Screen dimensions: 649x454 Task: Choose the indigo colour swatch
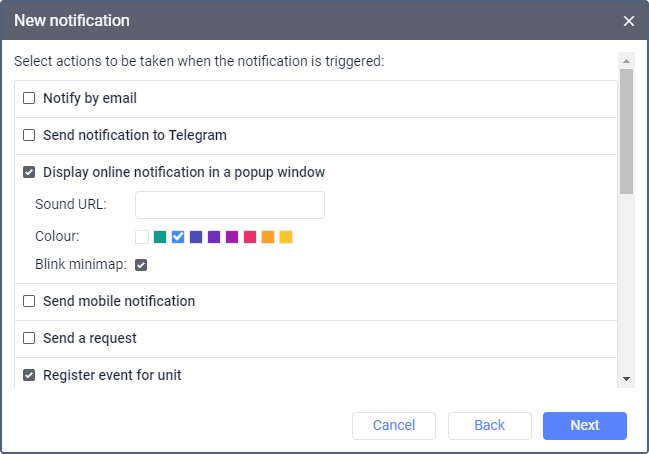(x=196, y=237)
